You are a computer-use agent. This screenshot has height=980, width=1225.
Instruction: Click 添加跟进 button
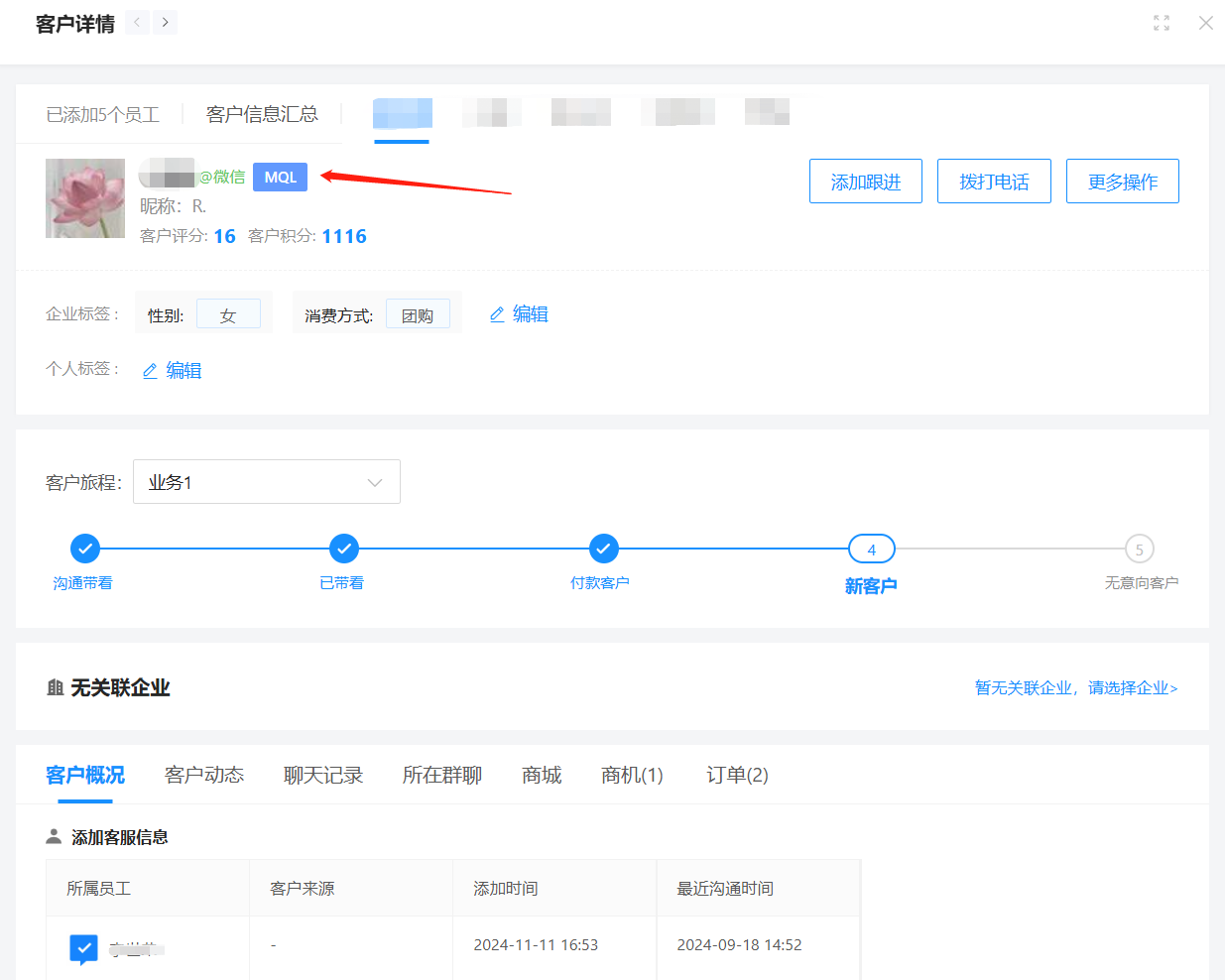[x=865, y=182]
